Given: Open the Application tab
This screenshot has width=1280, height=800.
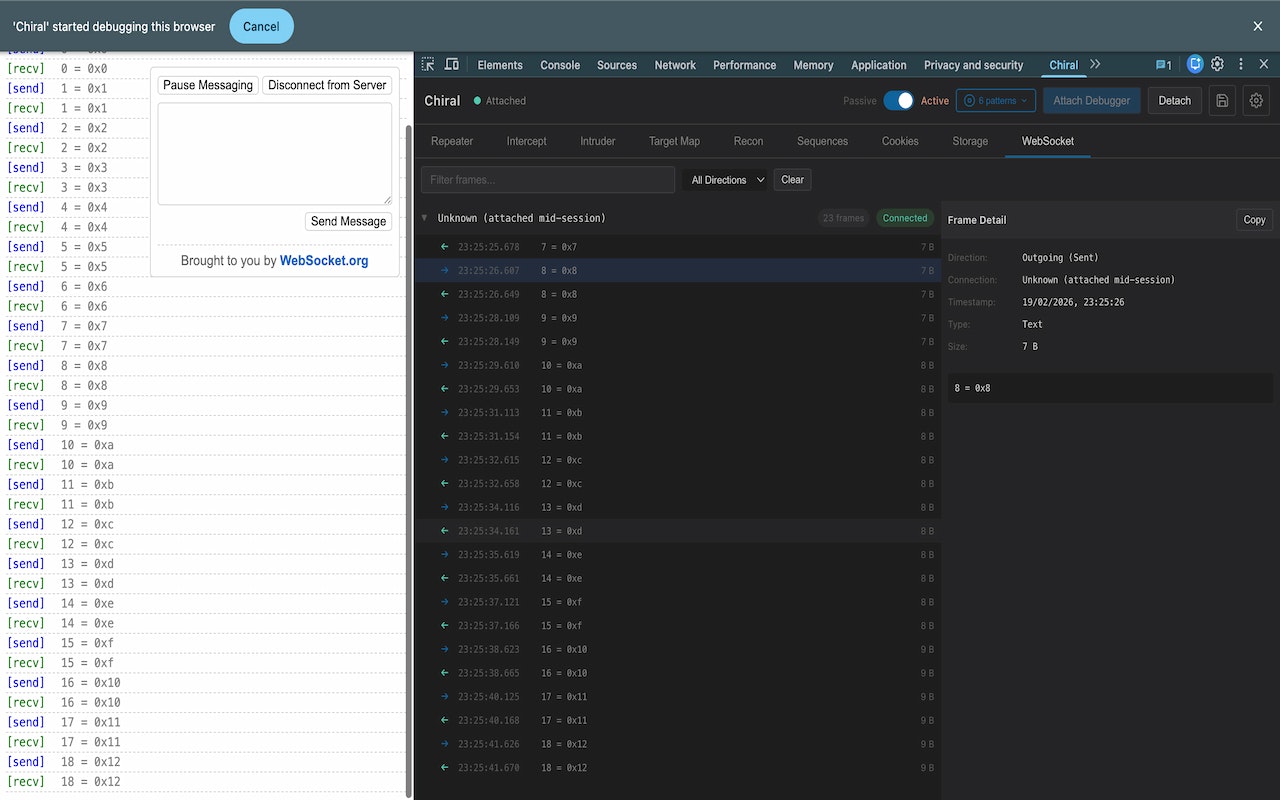Looking at the screenshot, I should tap(879, 65).
